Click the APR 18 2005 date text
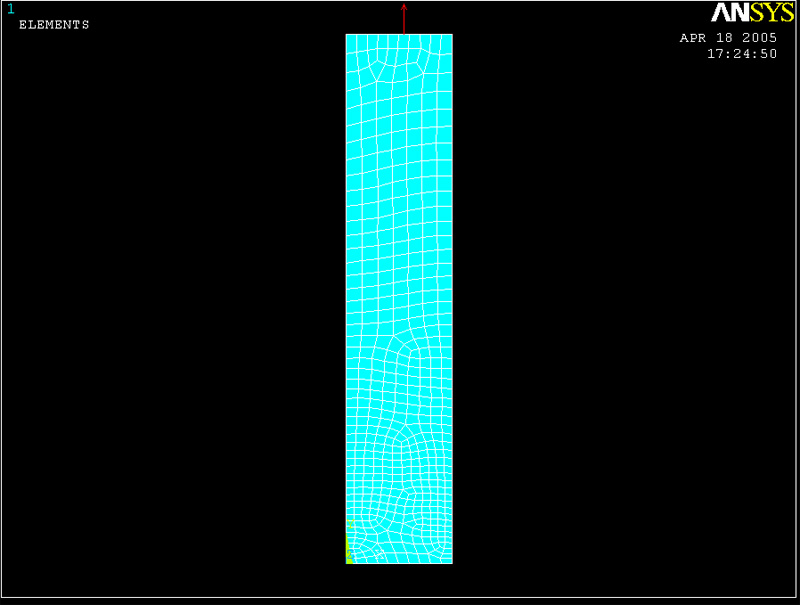Viewport: 800px width, 605px height. (x=728, y=38)
